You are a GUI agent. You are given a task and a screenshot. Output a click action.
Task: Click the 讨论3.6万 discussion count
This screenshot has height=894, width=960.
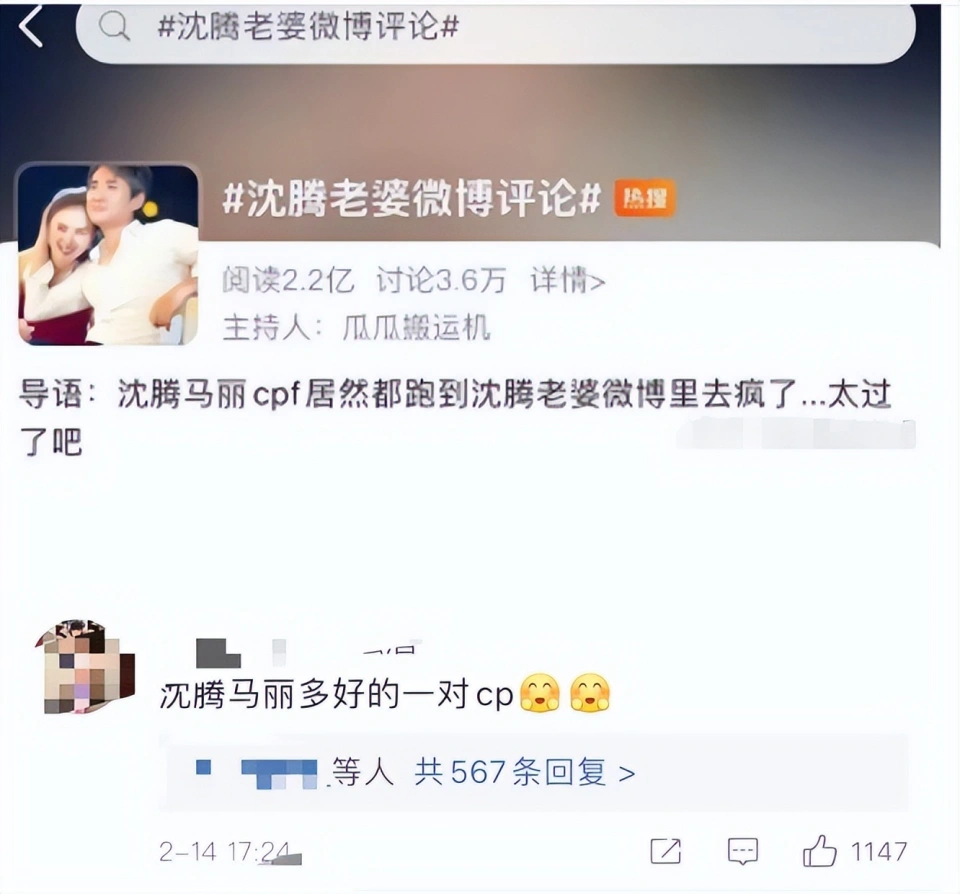[441, 280]
